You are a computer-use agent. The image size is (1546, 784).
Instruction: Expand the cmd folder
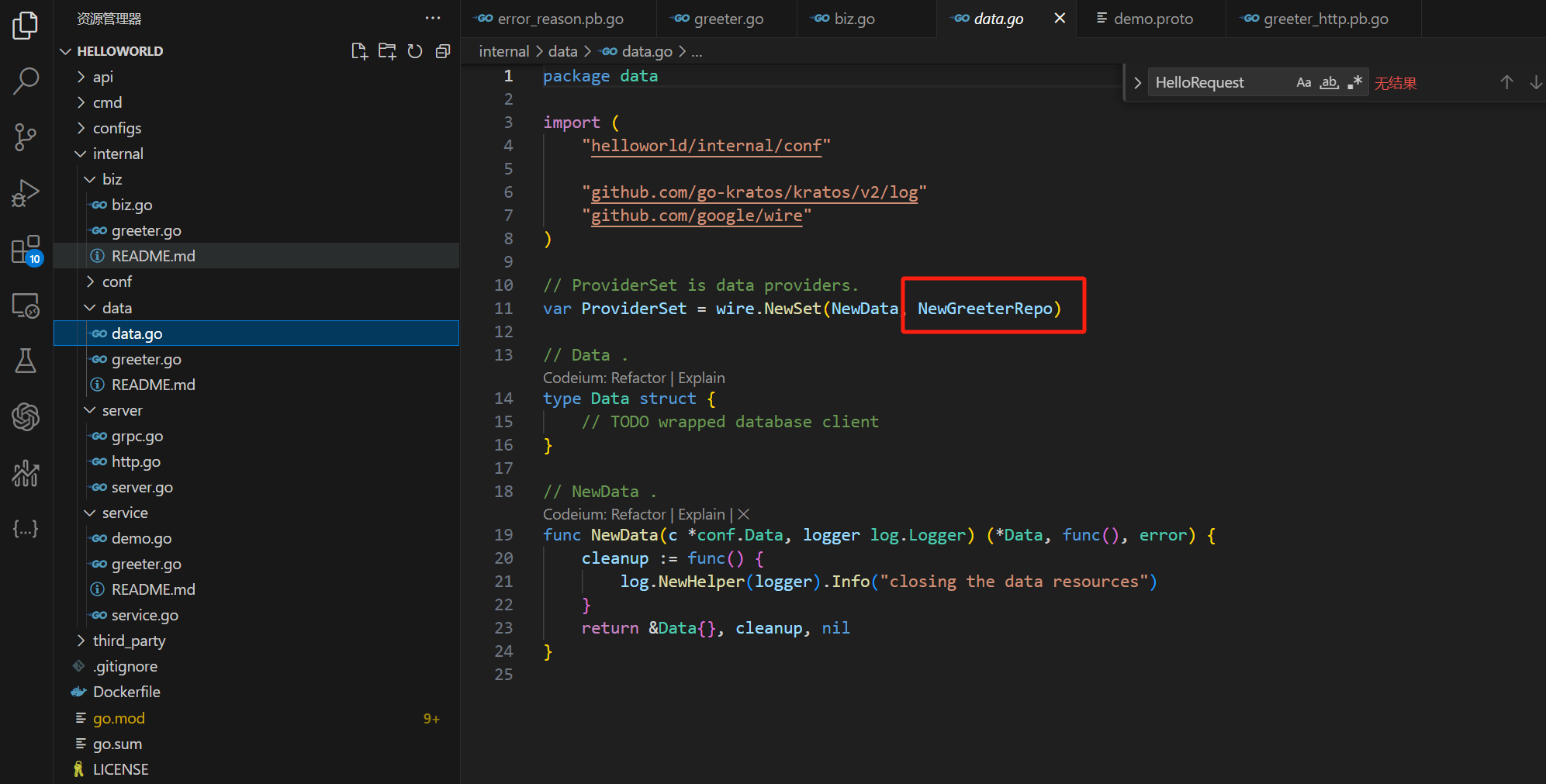pos(256,102)
